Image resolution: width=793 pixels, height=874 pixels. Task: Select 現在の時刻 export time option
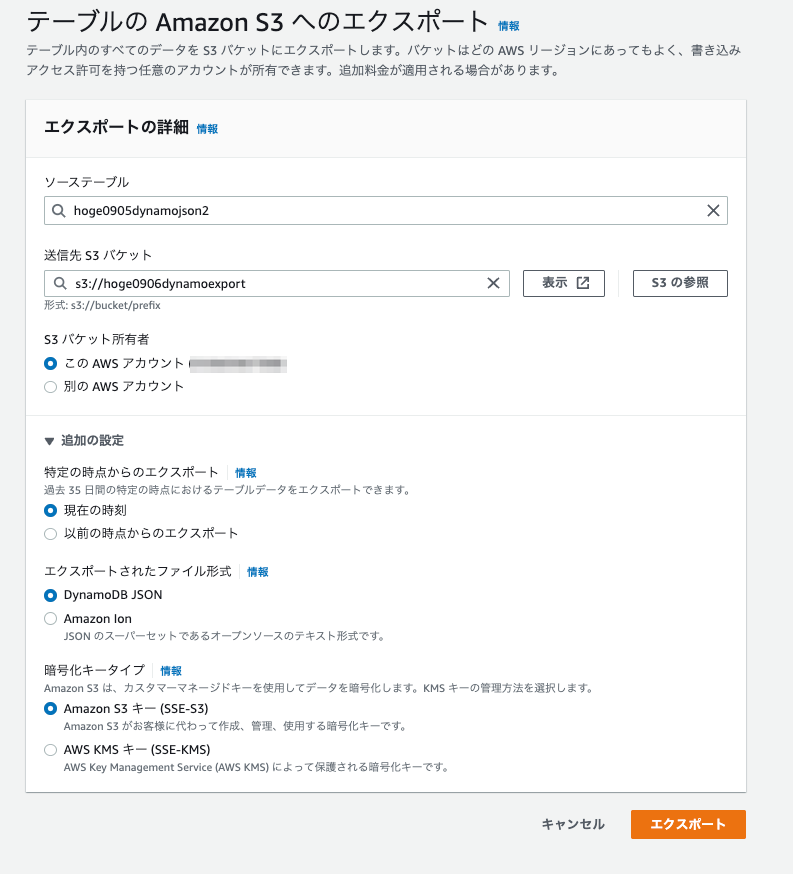point(51,511)
